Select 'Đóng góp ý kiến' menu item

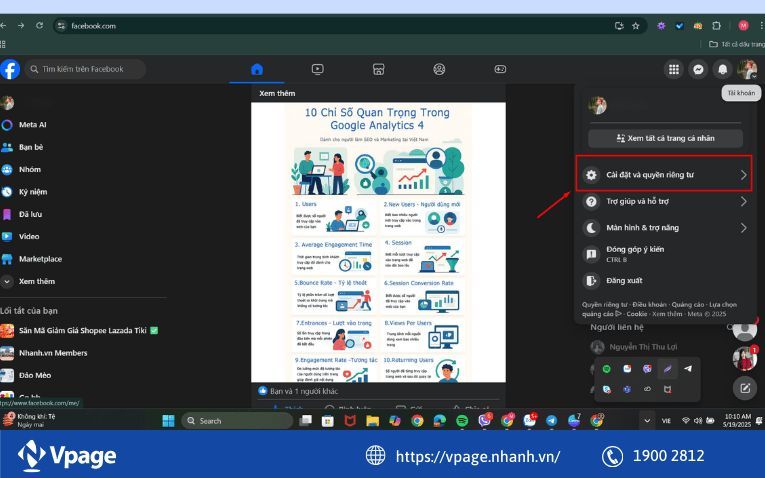coord(664,254)
